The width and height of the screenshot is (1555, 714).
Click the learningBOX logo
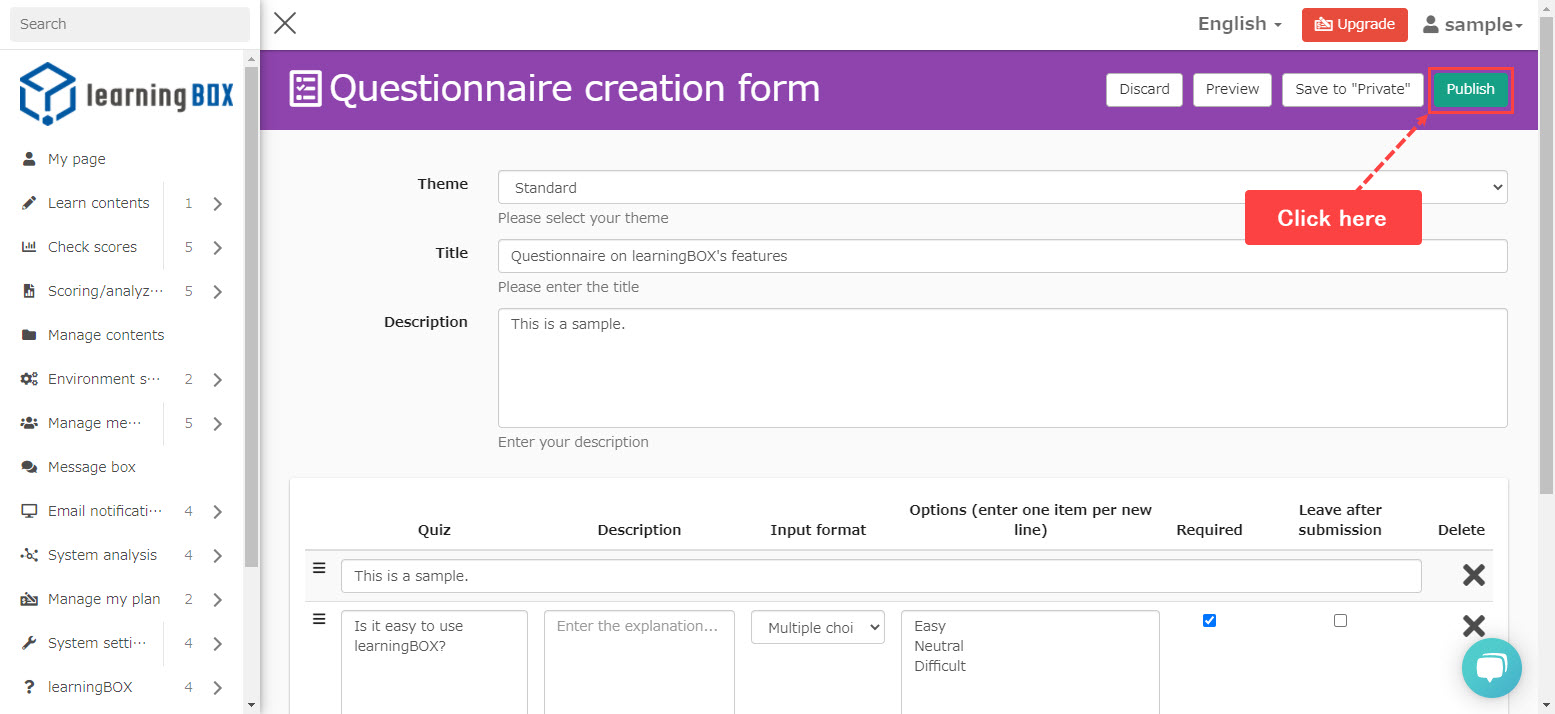[x=126, y=95]
